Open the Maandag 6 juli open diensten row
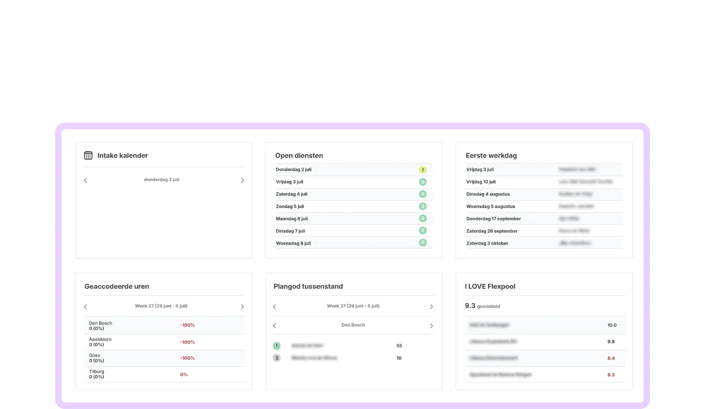This screenshot has height=409, width=705. [x=353, y=218]
